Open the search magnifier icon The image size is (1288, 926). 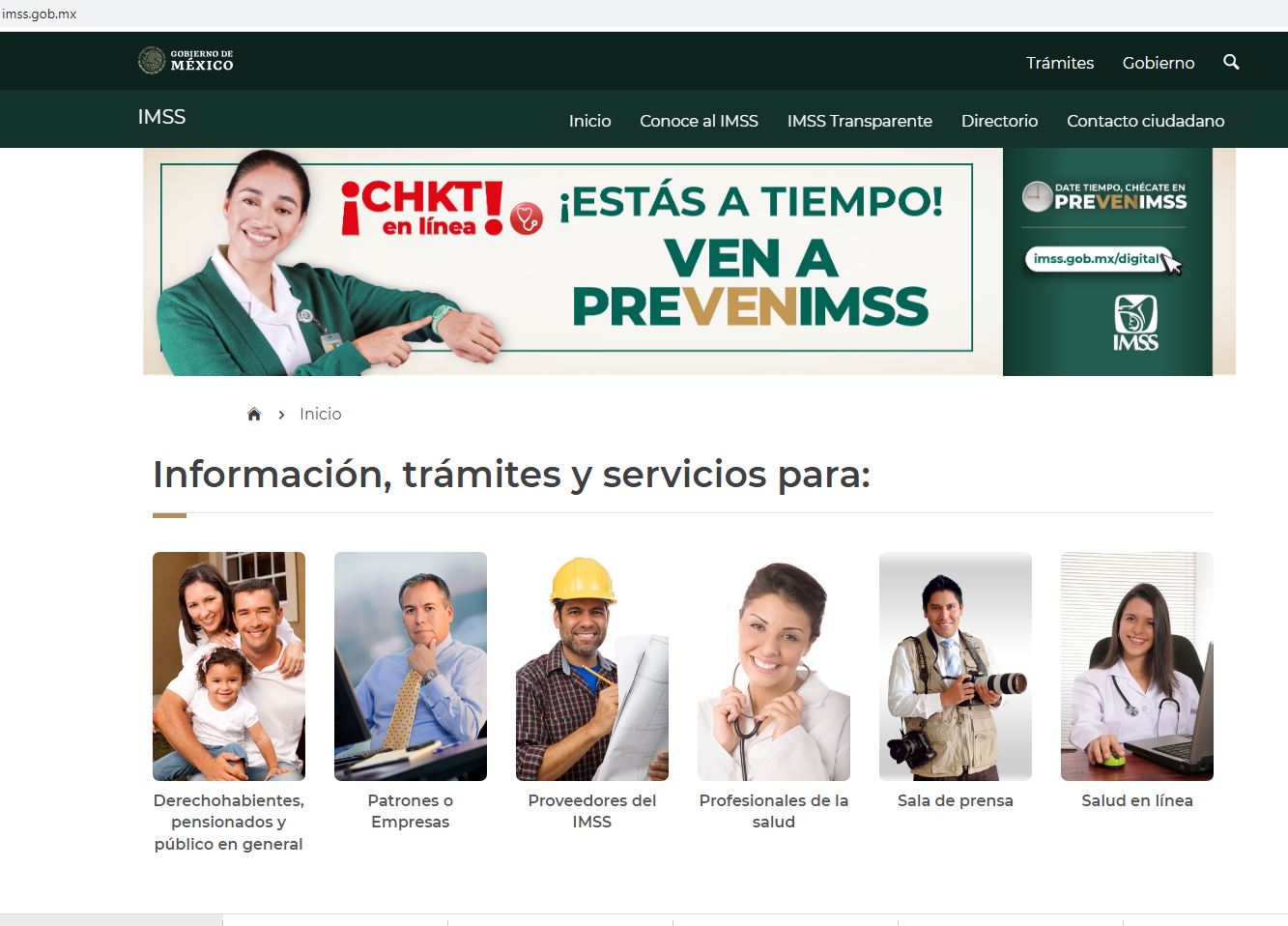[x=1231, y=62]
